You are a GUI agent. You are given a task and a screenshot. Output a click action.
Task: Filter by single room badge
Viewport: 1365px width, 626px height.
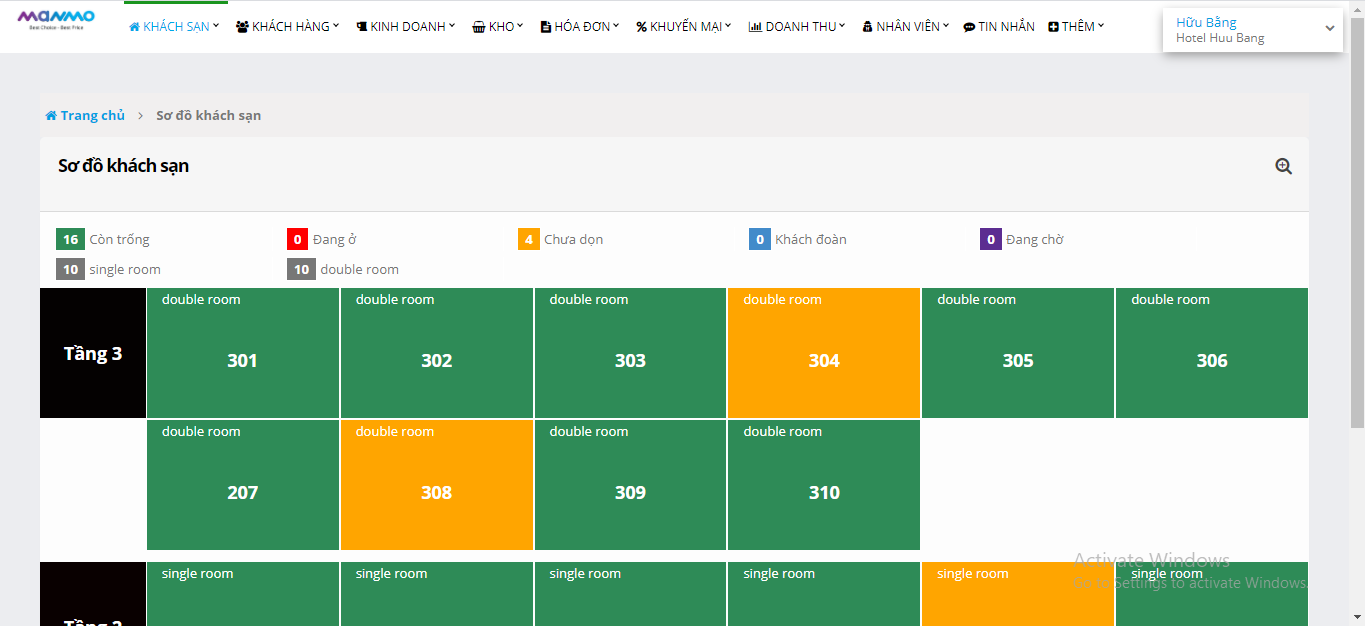[70, 270]
